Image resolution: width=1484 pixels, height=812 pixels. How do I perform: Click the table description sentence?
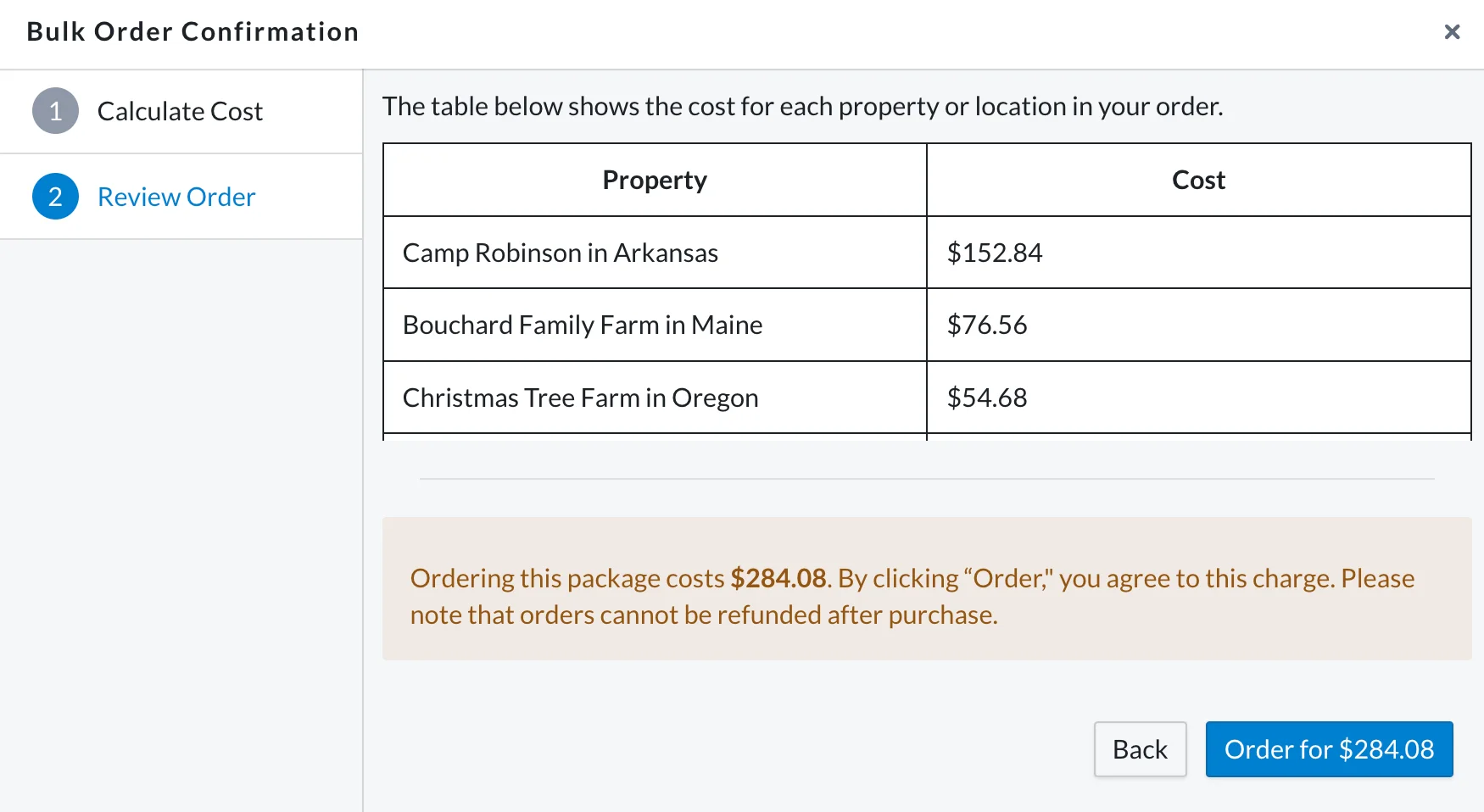coord(802,106)
